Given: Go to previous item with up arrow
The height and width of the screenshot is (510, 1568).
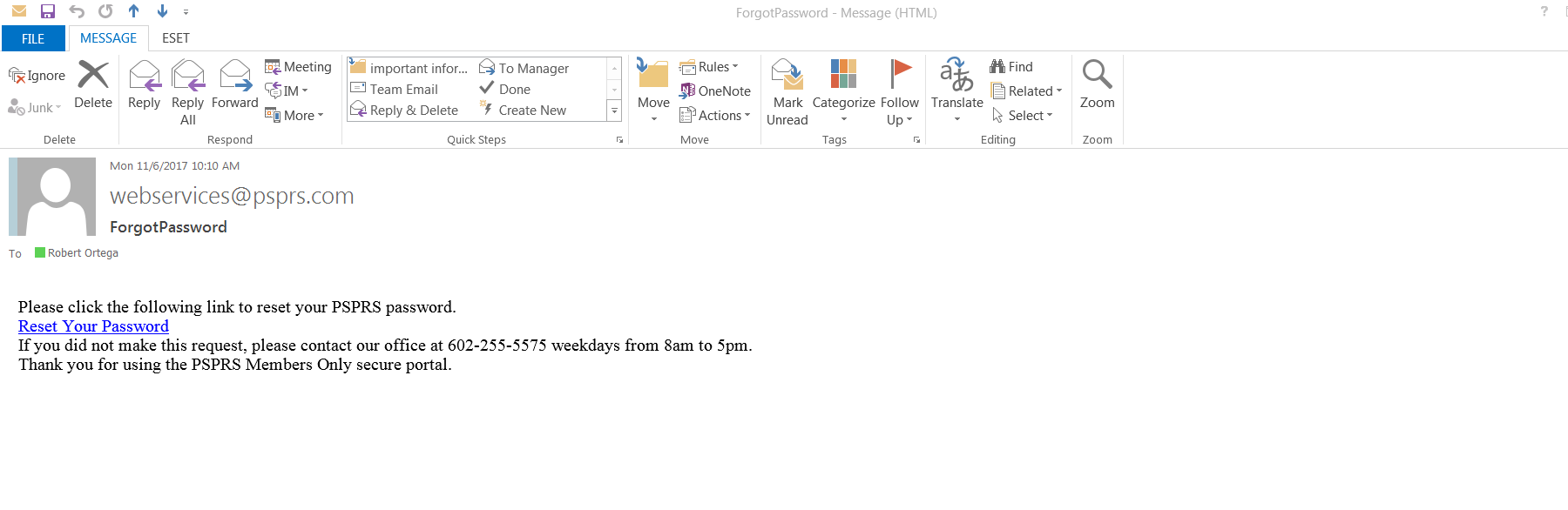Looking at the screenshot, I should [133, 11].
